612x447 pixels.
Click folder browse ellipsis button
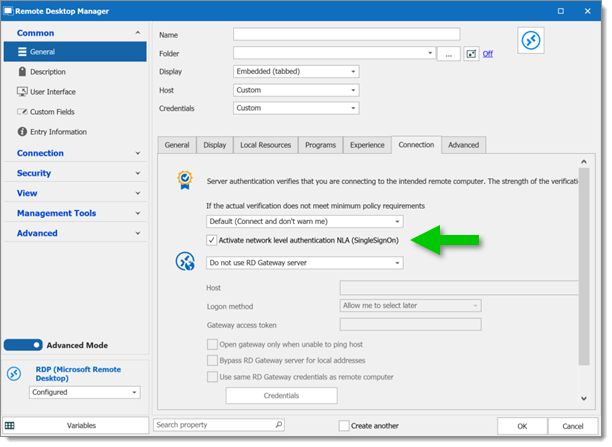pos(449,54)
